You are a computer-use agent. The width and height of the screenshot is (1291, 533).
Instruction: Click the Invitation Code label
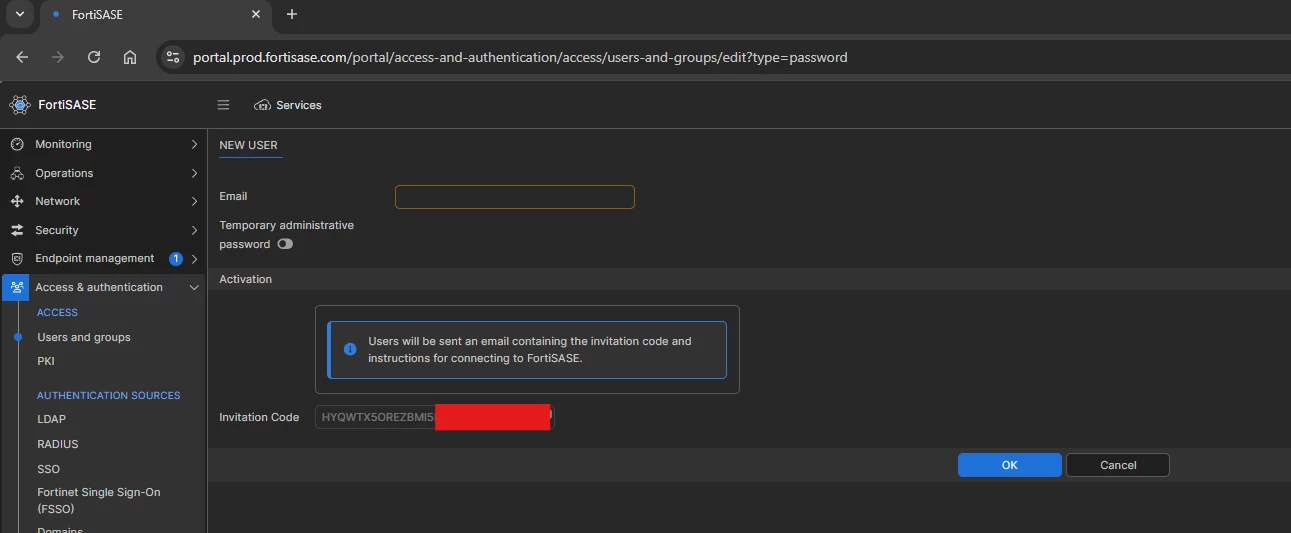(x=259, y=417)
